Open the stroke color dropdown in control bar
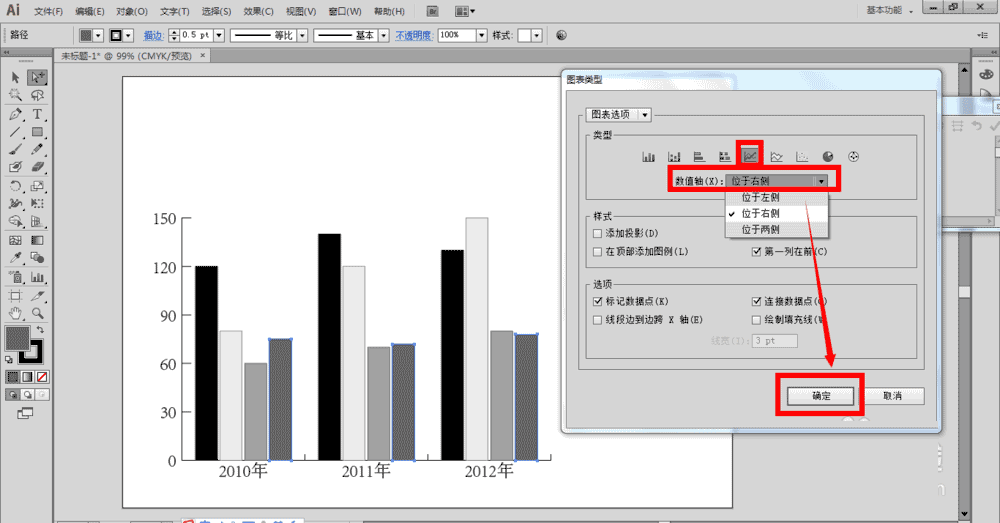 coord(128,36)
